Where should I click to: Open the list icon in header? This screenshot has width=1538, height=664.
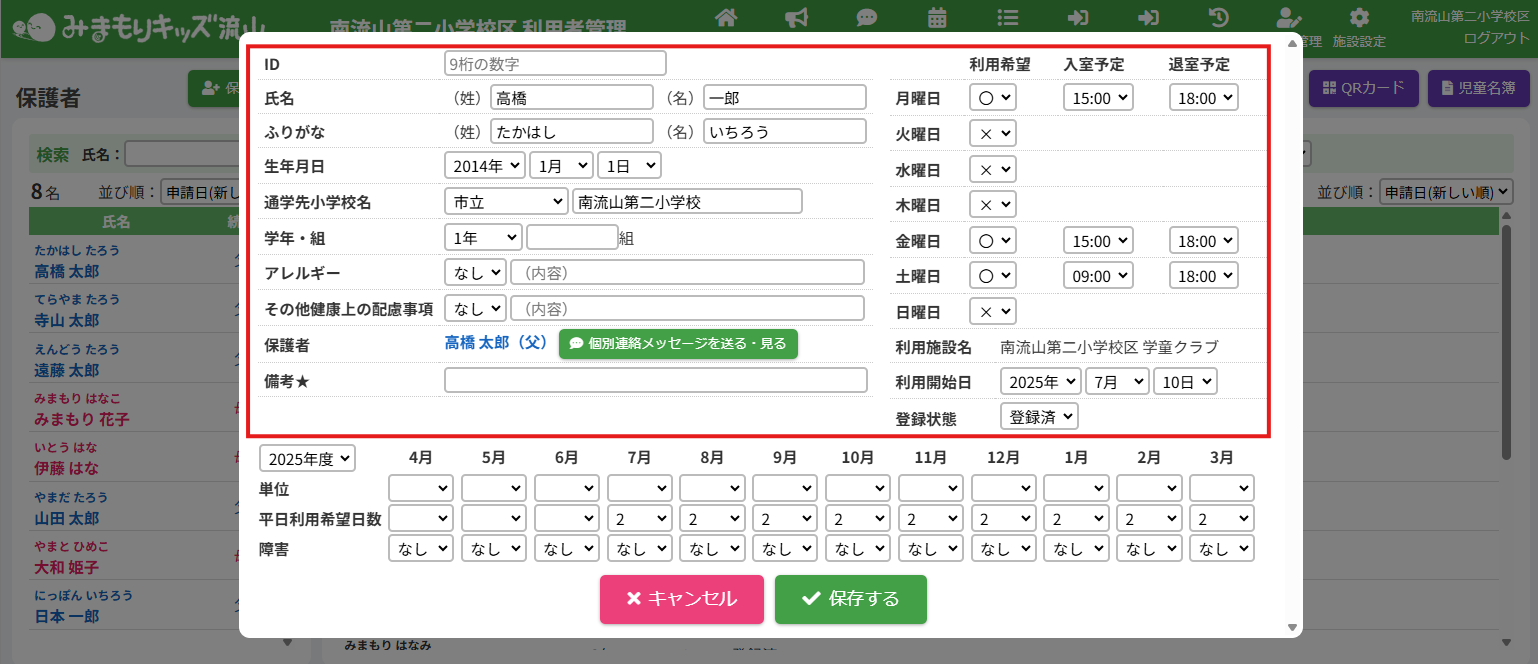pos(1008,17)
